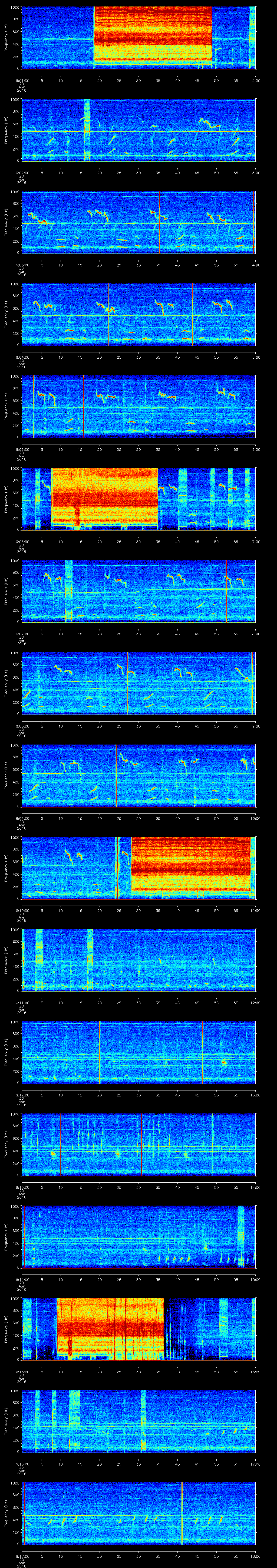Click the 7:00 end time label
Image resolution: width=277 pixels, height=1568 pixels.
tap(256, 542)
